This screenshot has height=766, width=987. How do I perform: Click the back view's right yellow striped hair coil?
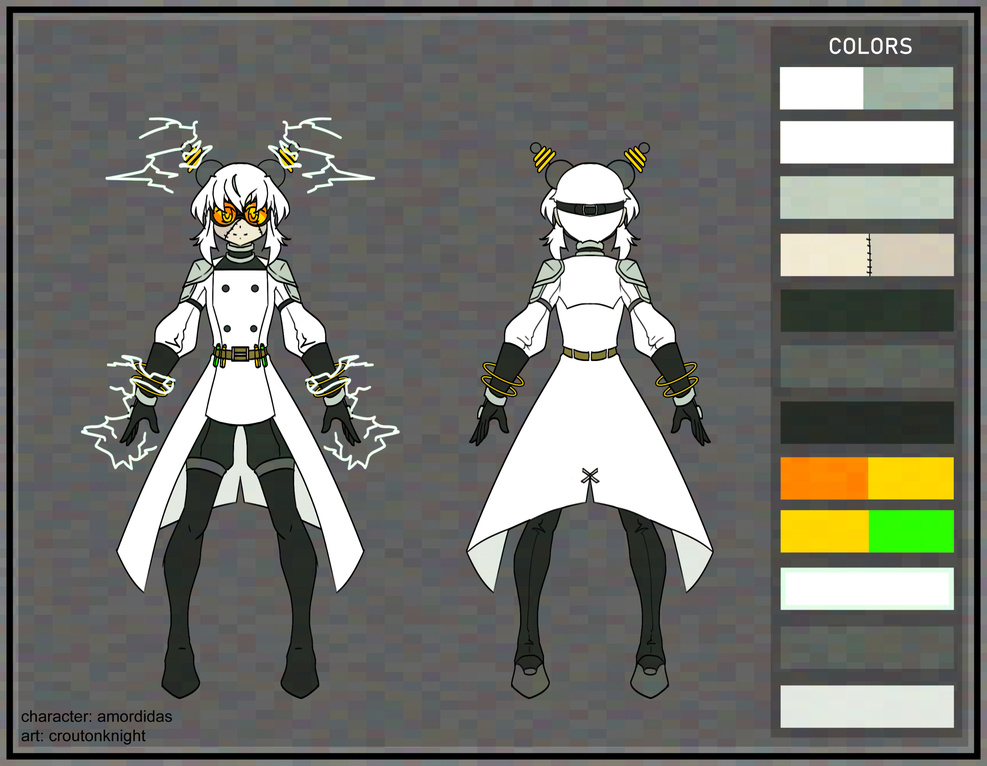point(636,157)
